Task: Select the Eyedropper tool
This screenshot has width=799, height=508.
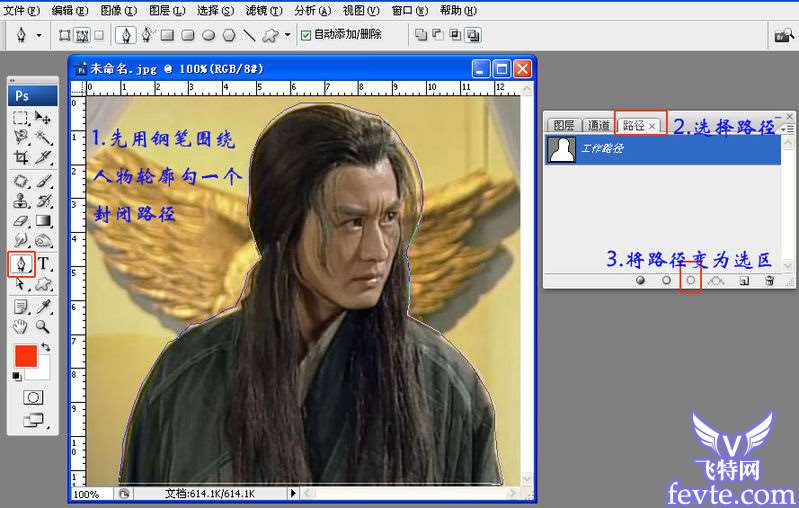Action: point(43,306)
